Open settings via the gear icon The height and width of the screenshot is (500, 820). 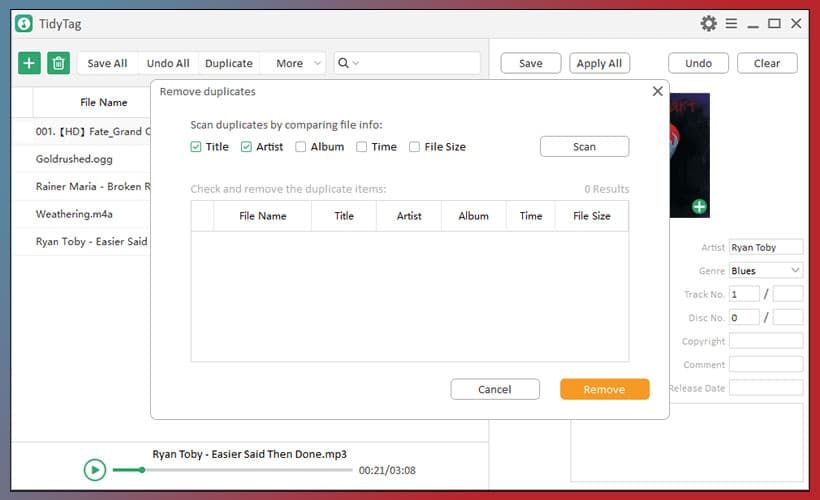click(x=709, y=24)
